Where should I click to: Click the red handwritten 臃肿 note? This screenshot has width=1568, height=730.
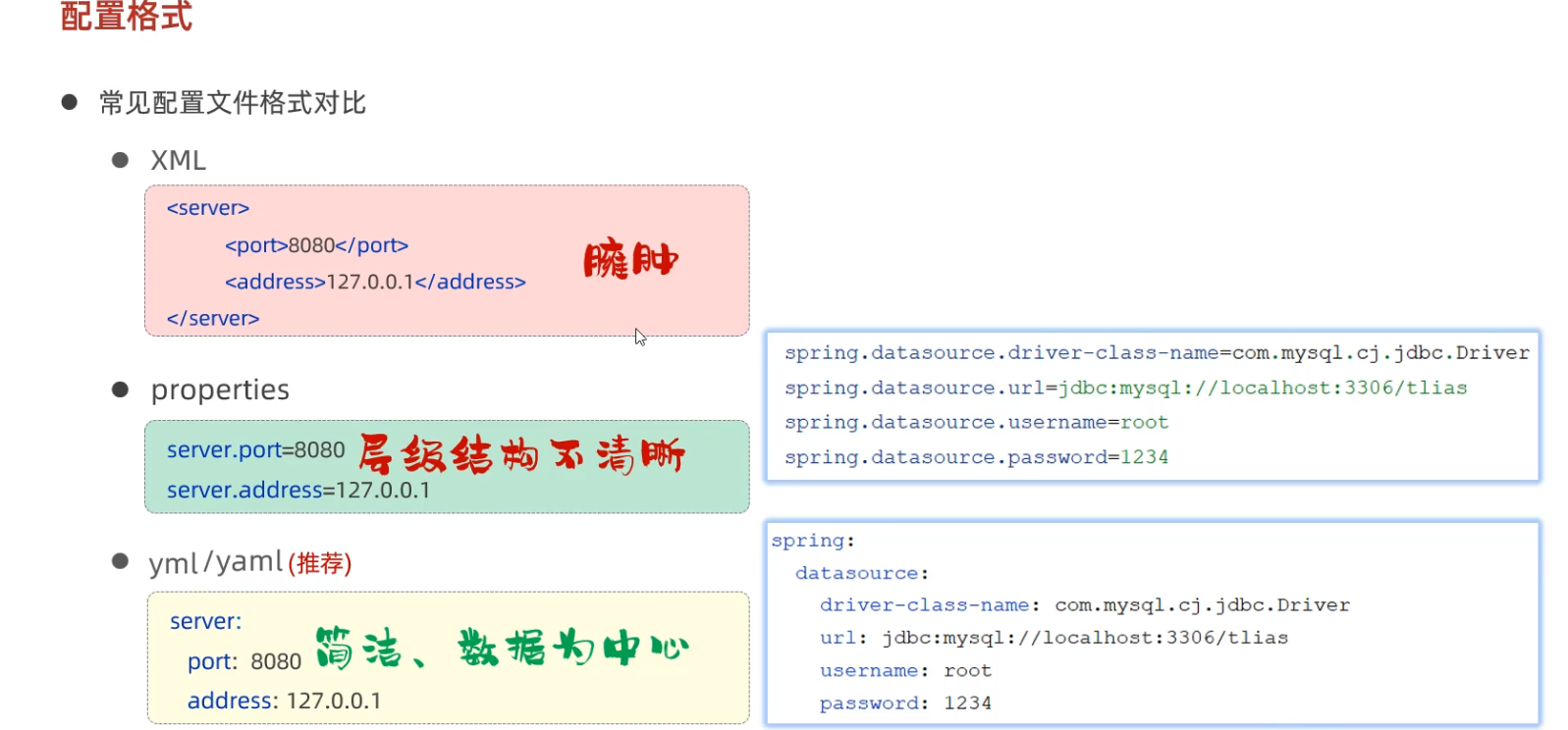(630, 260)
